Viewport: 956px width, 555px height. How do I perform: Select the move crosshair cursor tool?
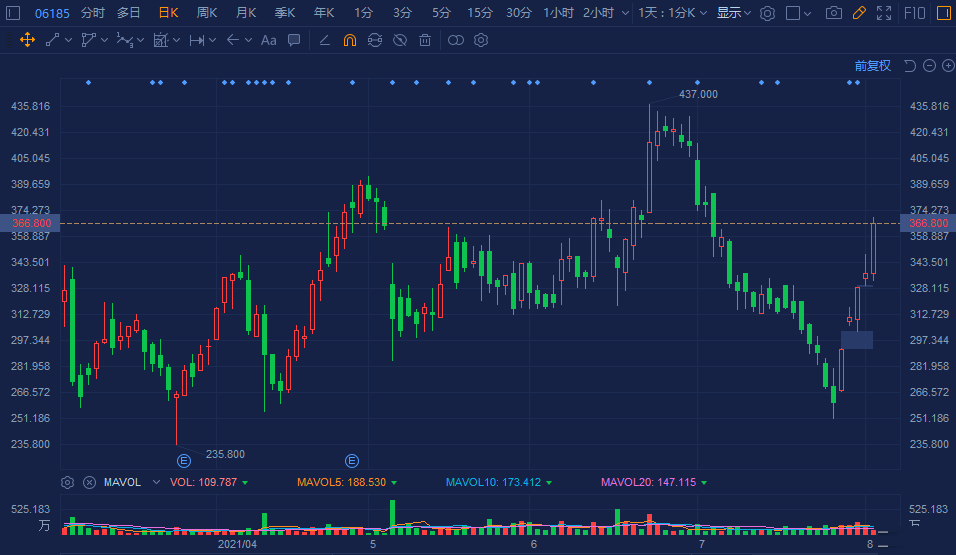[27, 40]
